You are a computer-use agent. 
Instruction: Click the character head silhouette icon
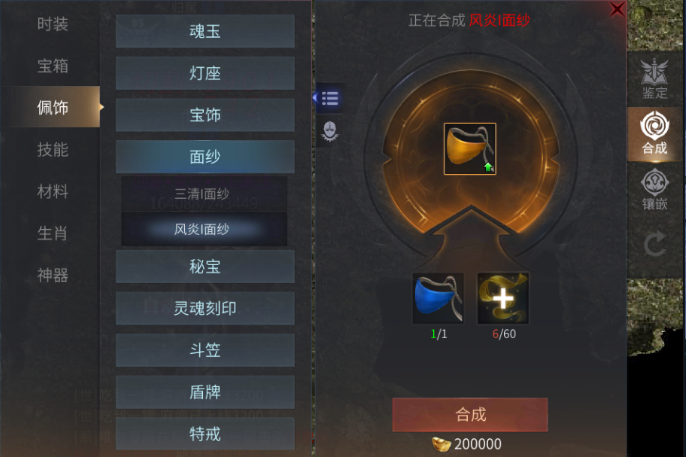pos(329,131)
